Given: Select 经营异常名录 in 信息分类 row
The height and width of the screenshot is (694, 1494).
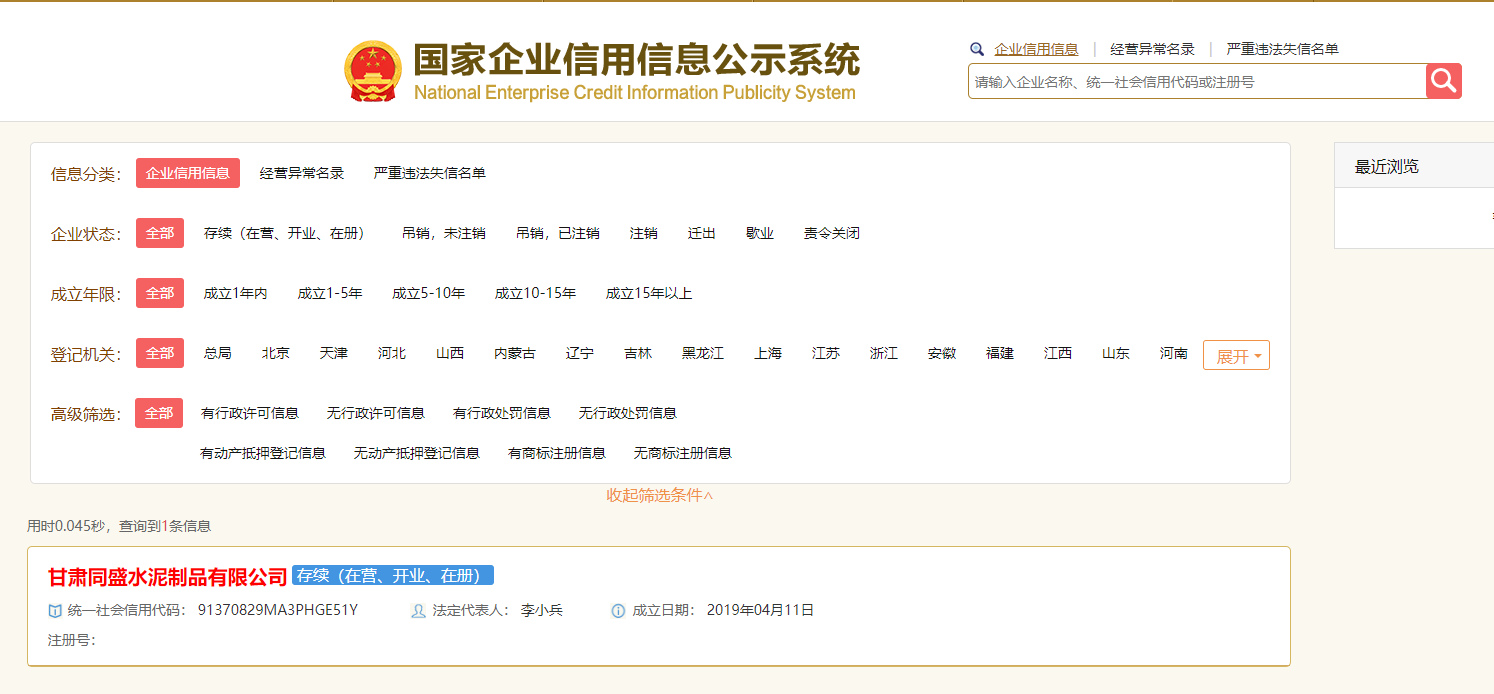Looking at the screenshot, I should [302, 173].
